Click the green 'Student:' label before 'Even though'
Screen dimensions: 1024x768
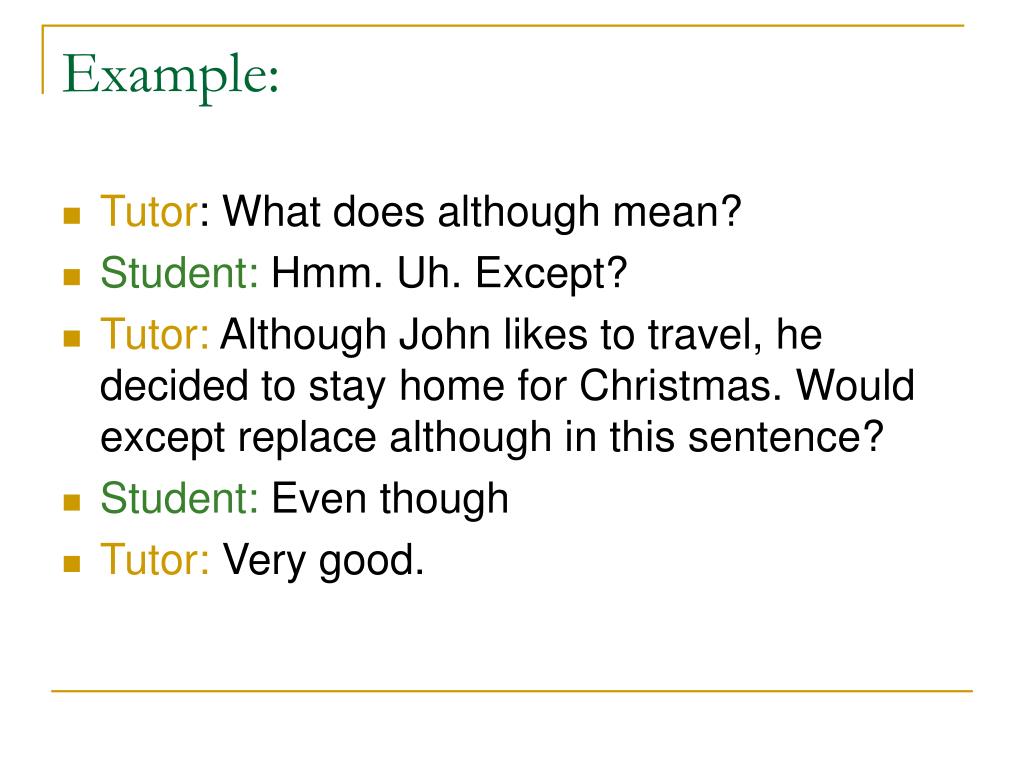pos(180,498)
